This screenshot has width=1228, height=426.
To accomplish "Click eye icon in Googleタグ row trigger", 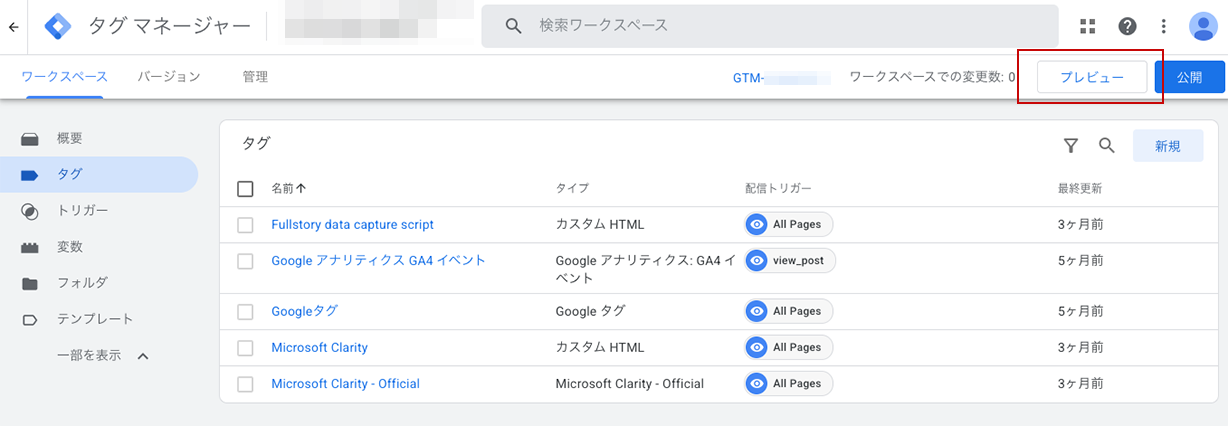I will point(757,311).
